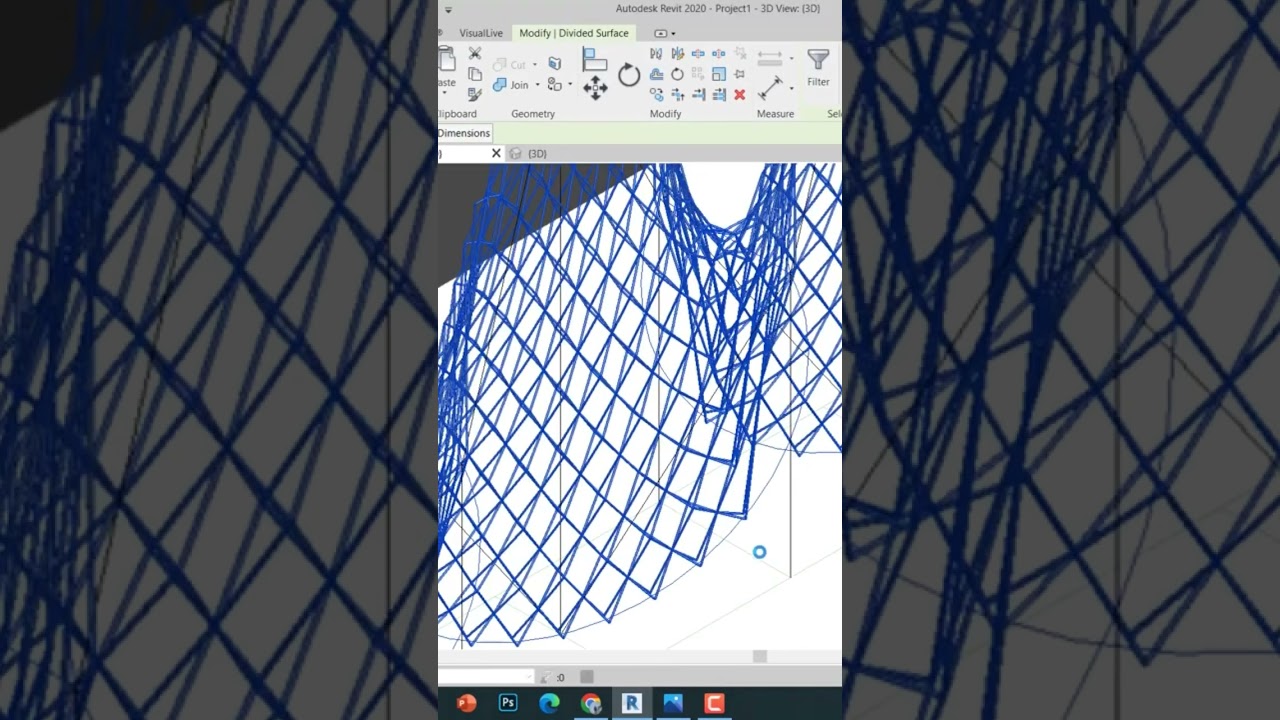
Task: Use Trim/Extend Single Element tool
Action: point(698,94)
